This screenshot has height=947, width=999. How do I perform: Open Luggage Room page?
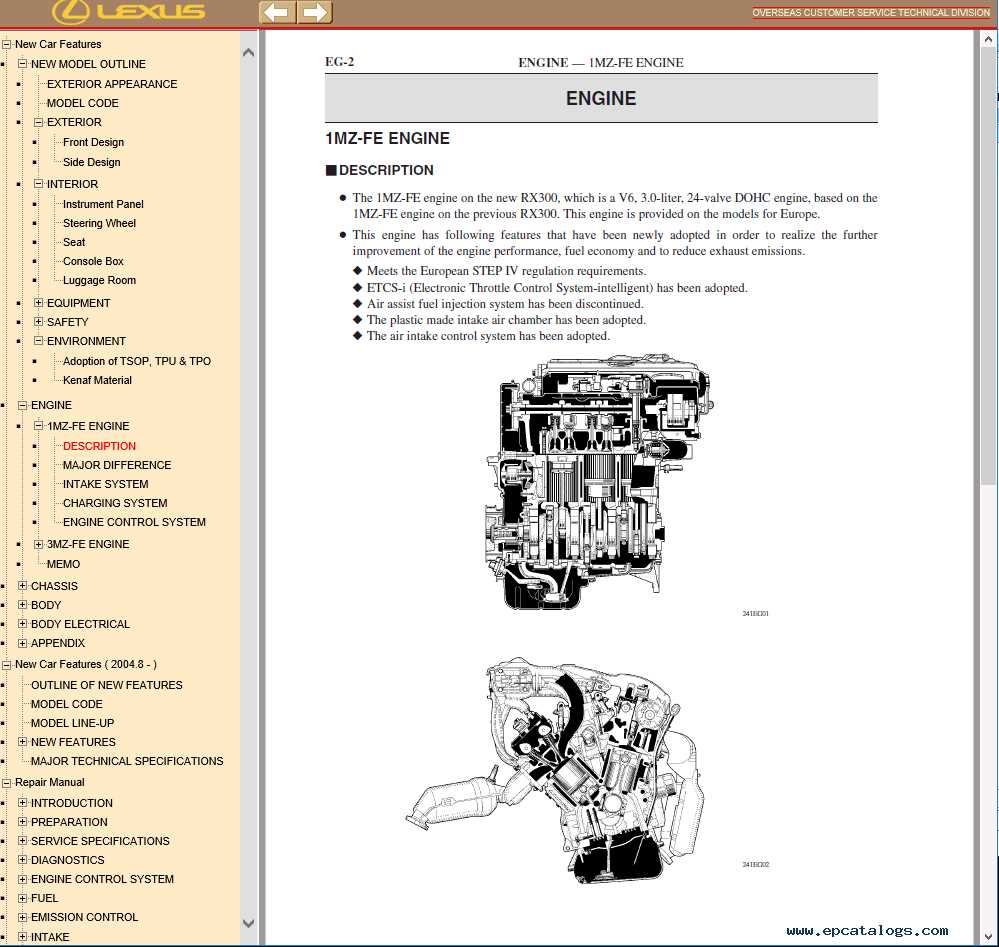(x=99, y=281)
